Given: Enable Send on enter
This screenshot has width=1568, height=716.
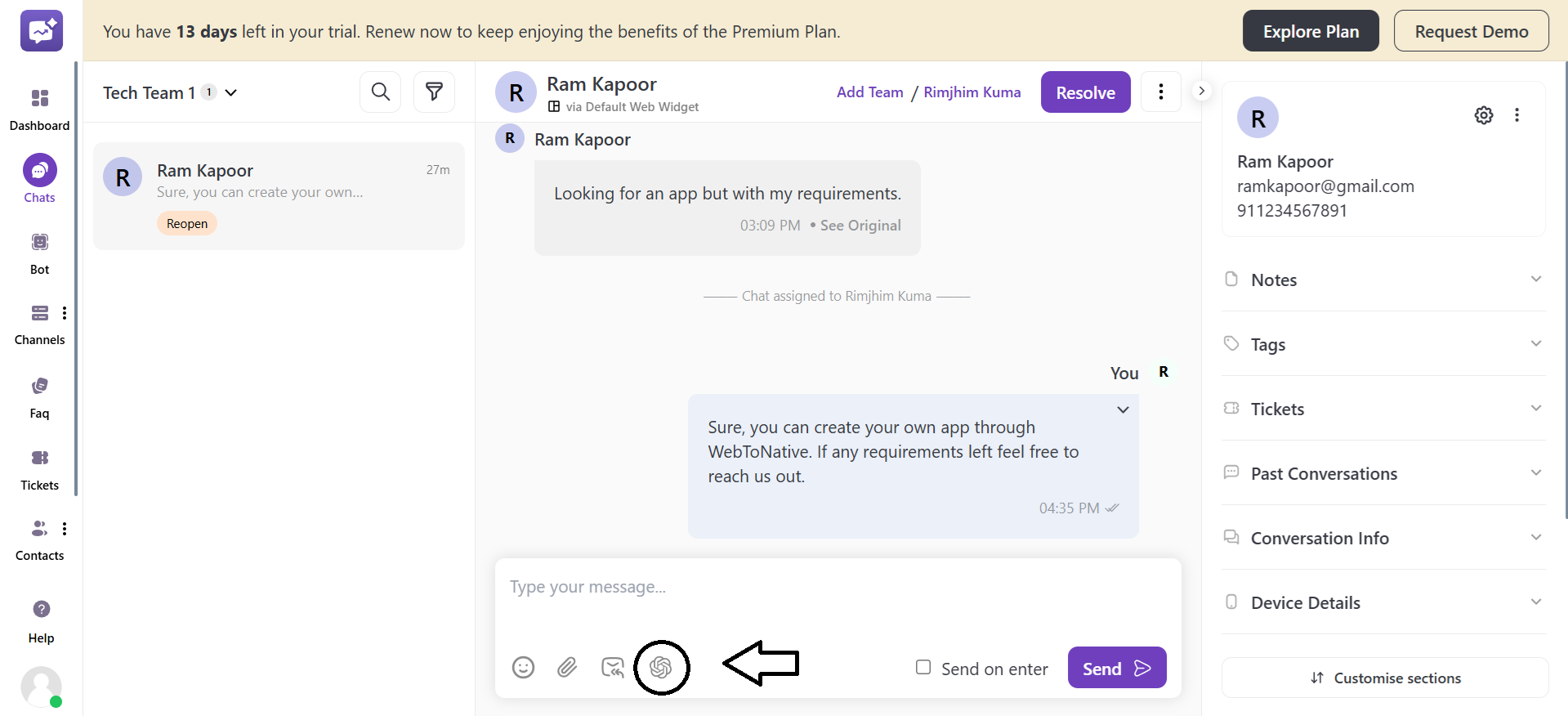Looking at the screenshot, I should (x=923, y=668).
